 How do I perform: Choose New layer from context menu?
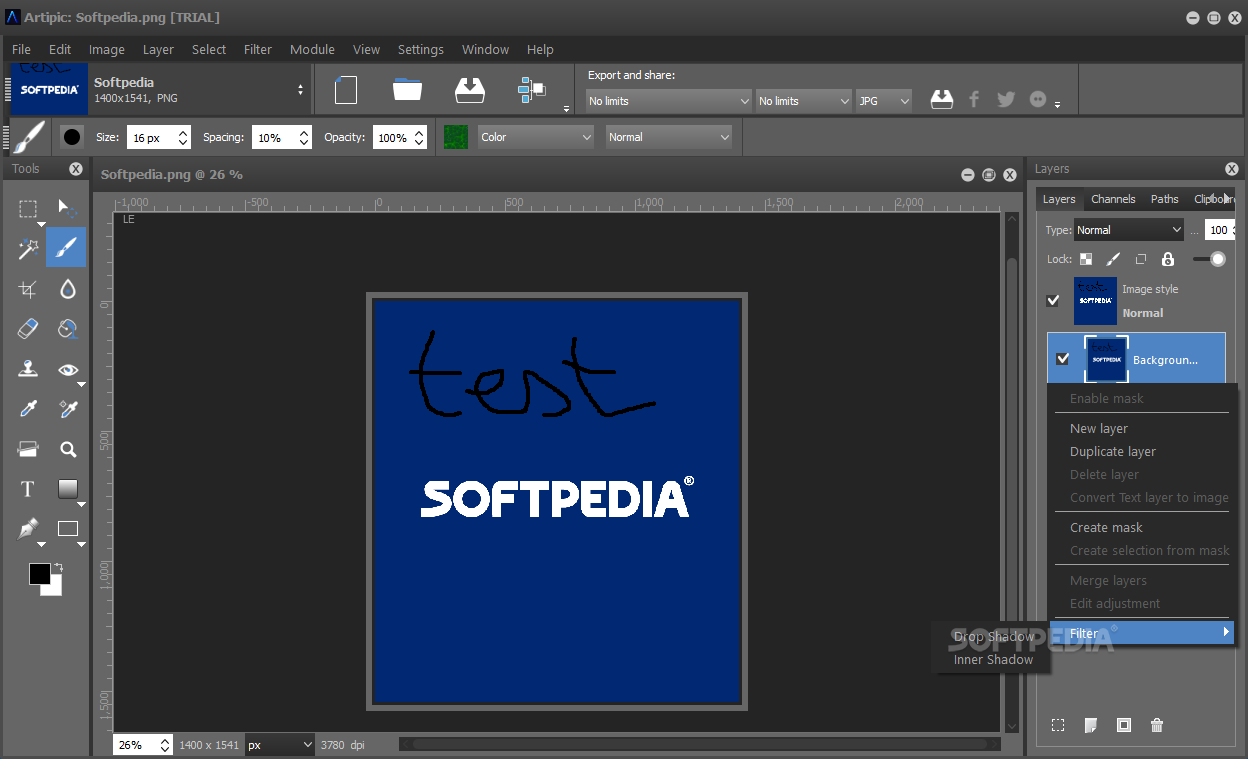point(1099,428)
